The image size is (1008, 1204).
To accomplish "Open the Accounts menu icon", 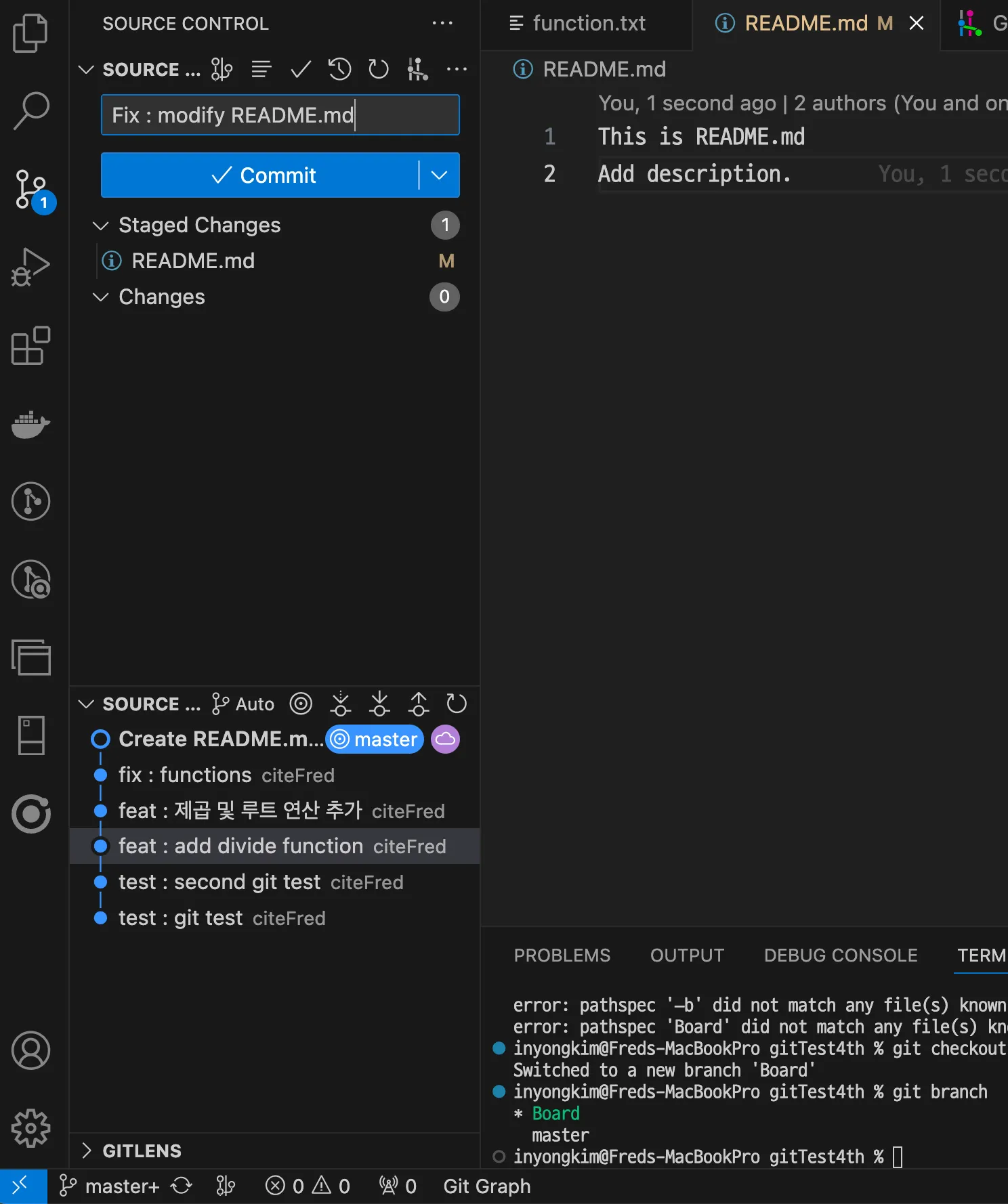I will point(30,1050).
